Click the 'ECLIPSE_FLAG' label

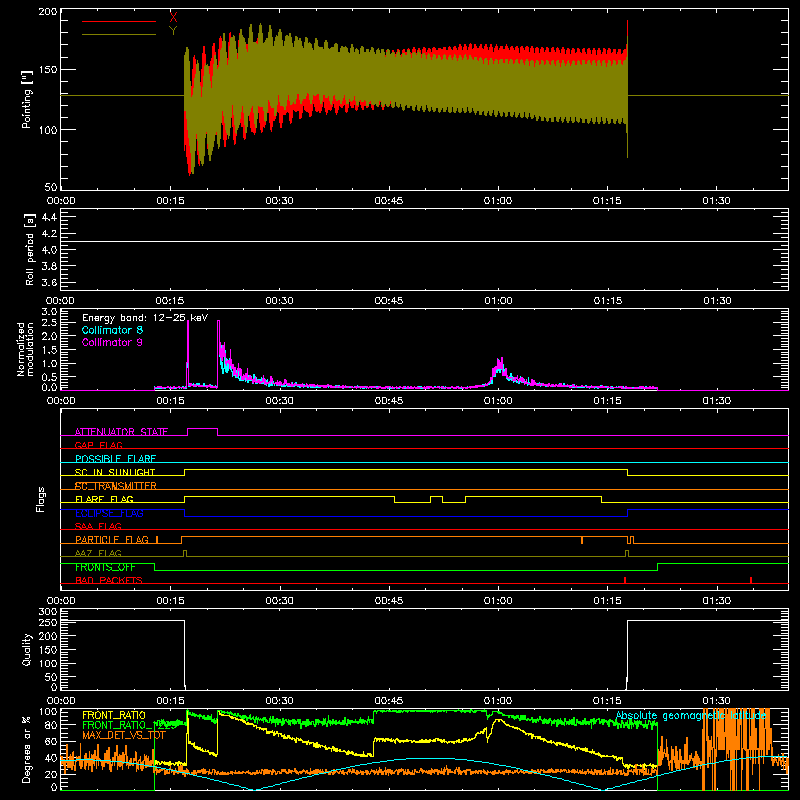109,513
